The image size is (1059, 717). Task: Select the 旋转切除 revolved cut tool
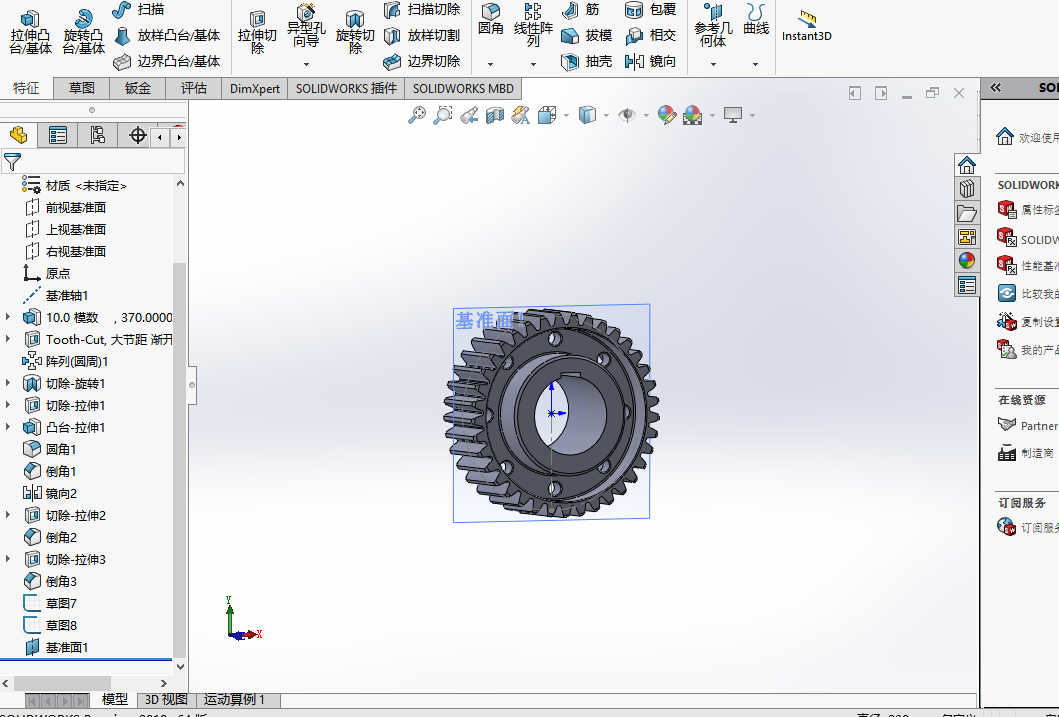(355, 32)
